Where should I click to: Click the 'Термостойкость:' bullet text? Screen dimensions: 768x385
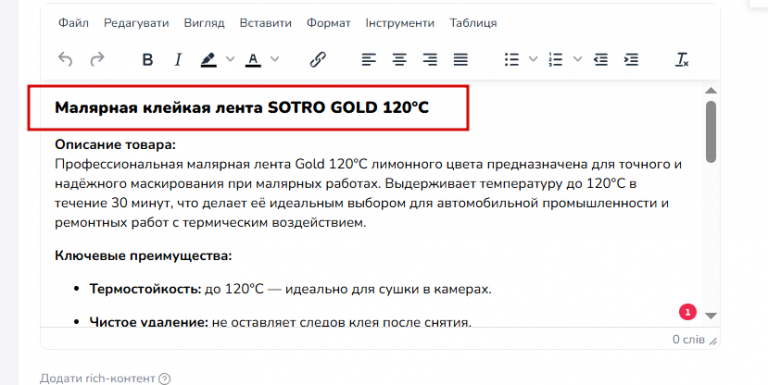(145, 289)
